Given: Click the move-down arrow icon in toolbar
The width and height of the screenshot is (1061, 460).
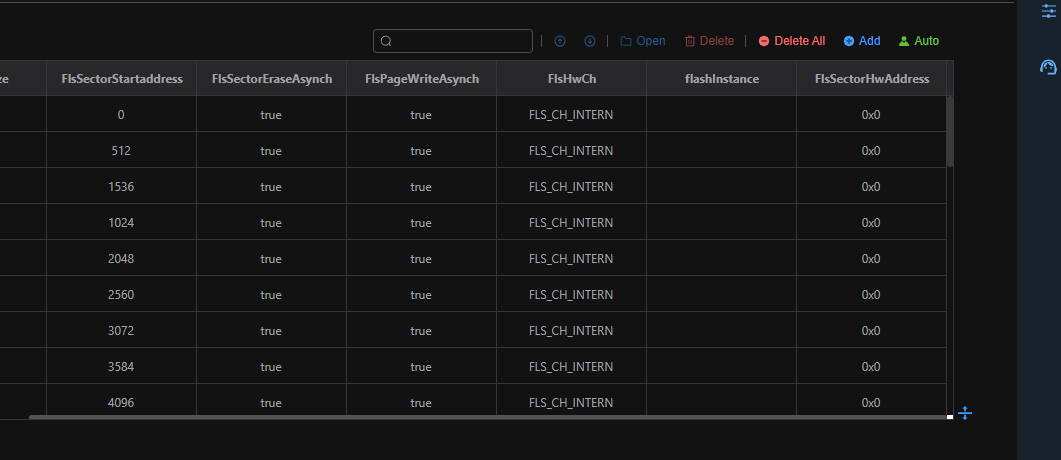Looking at the screenshot, I should pos(590,41).
